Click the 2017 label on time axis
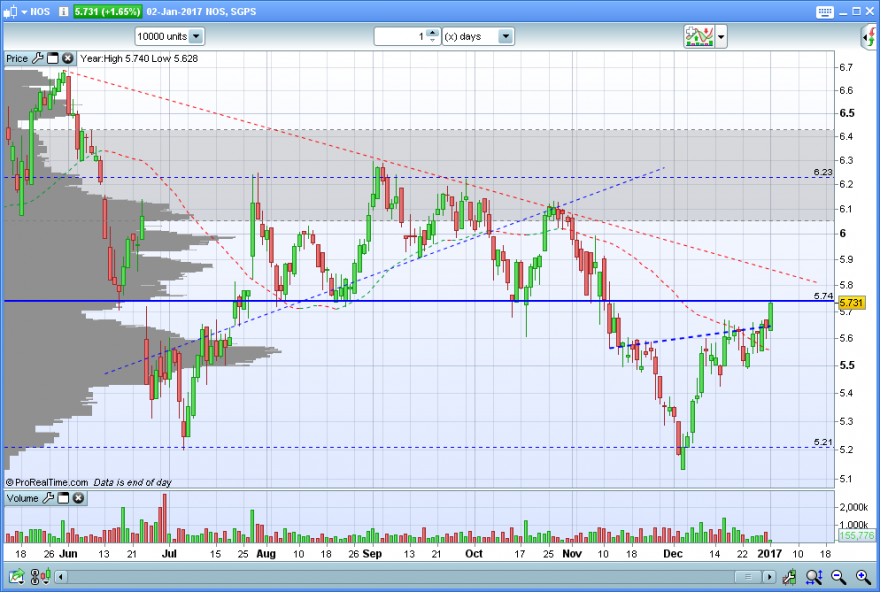The image size is (880, 592). (x=769, y=554)
